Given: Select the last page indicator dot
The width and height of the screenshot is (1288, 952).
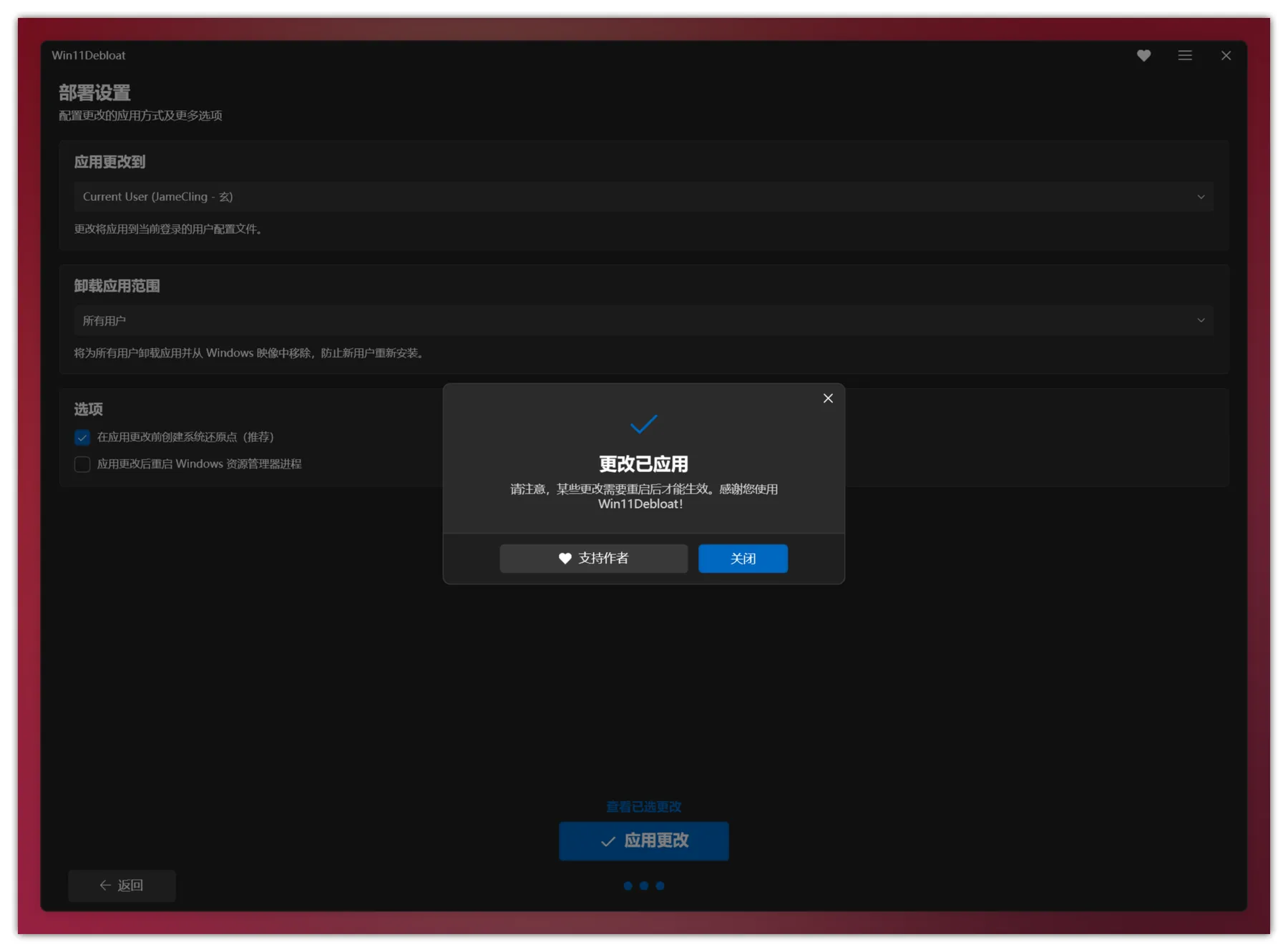Looking at the screenshot, I should [x=660, y=885].
